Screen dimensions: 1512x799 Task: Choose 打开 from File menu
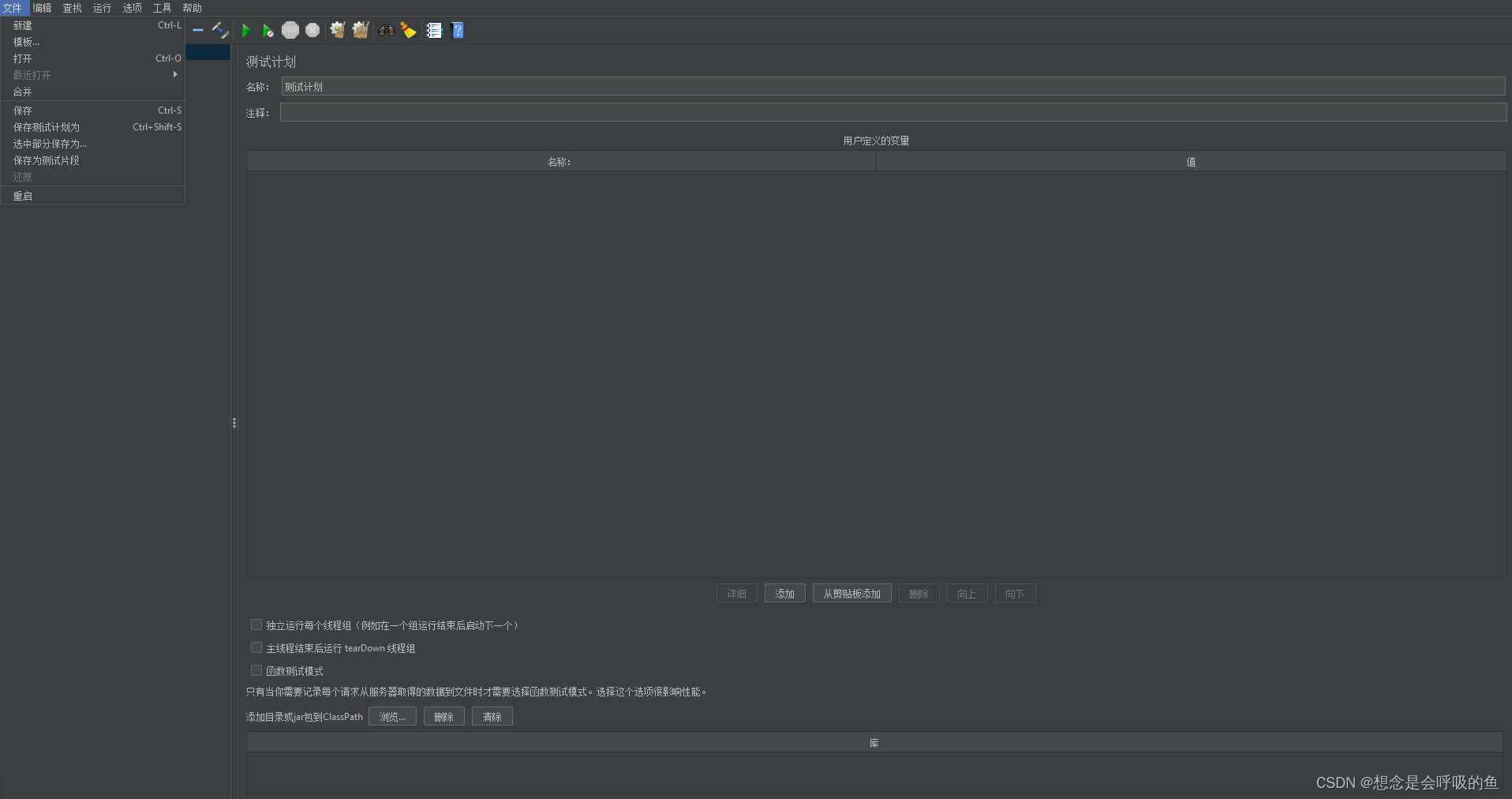pyautogui.click(x=93, y=58)
